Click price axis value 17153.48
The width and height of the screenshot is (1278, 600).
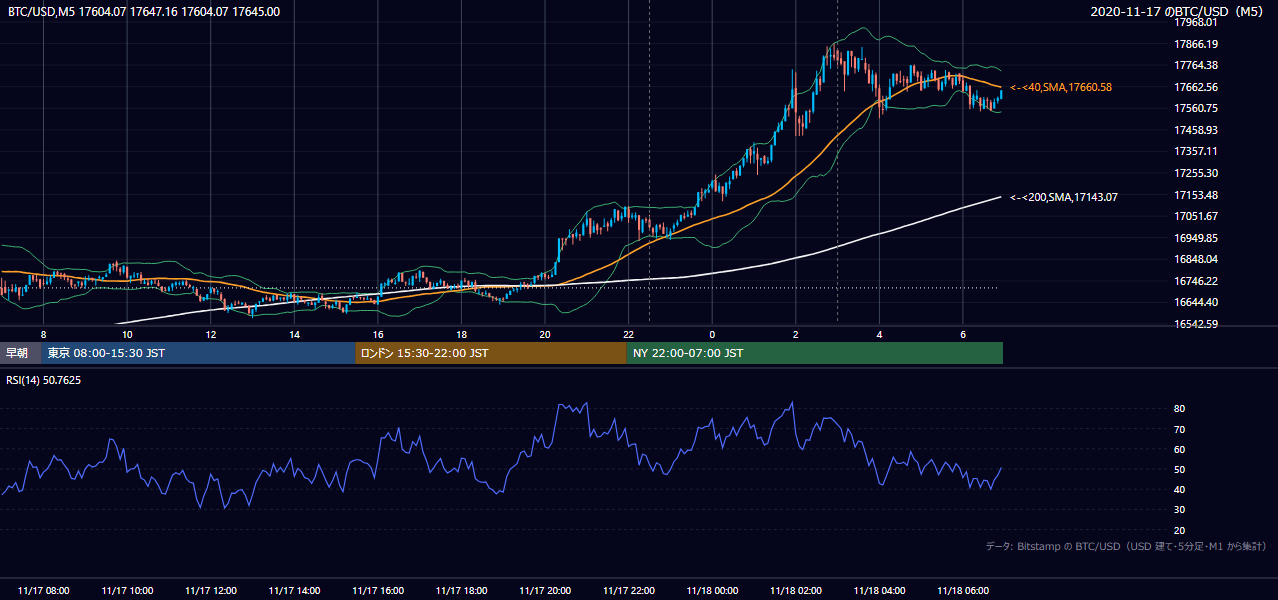pos(1196,195)
